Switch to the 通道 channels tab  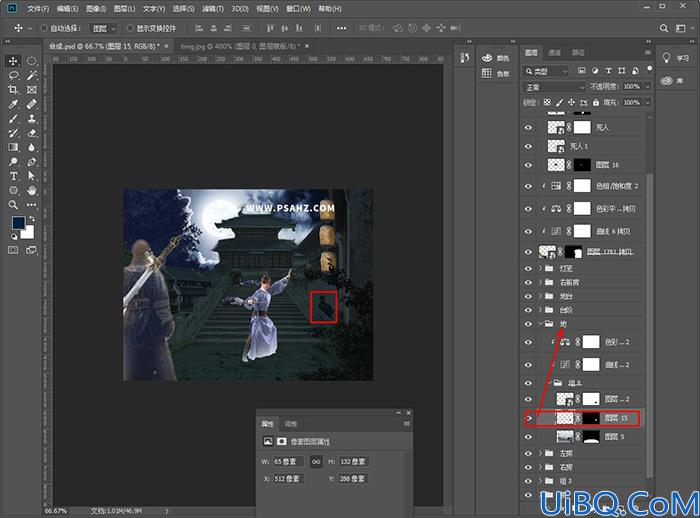tap(554, 53)
